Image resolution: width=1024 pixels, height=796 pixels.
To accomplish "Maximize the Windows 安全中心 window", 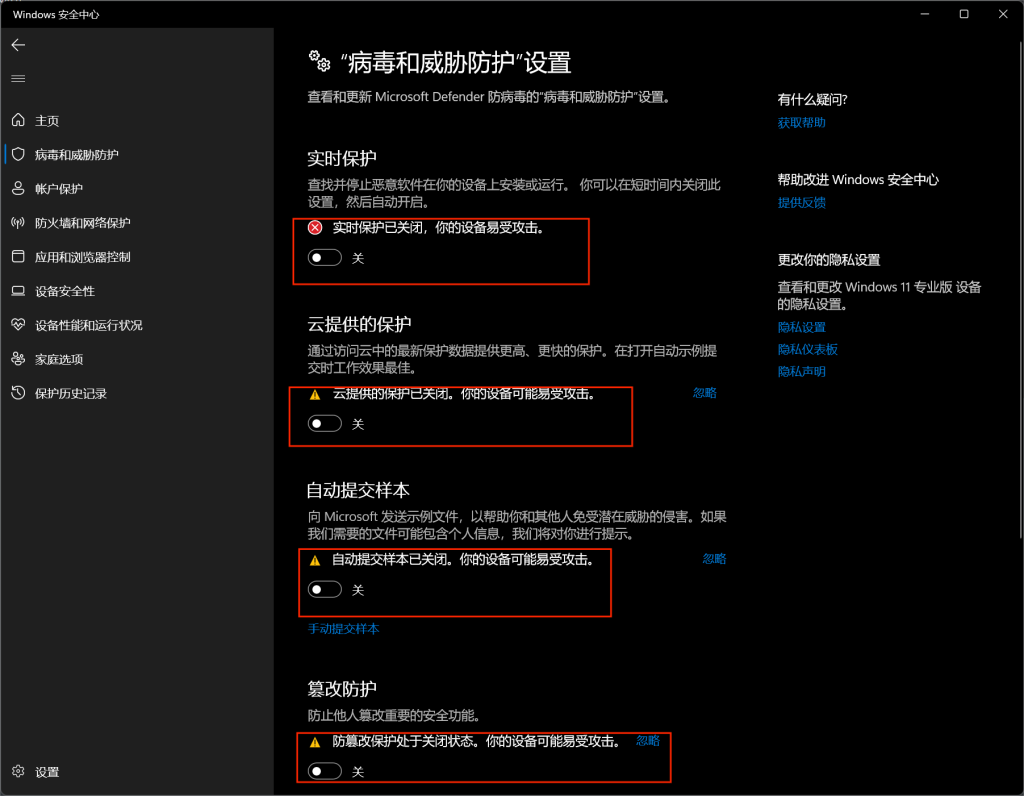I will point(964,14).
